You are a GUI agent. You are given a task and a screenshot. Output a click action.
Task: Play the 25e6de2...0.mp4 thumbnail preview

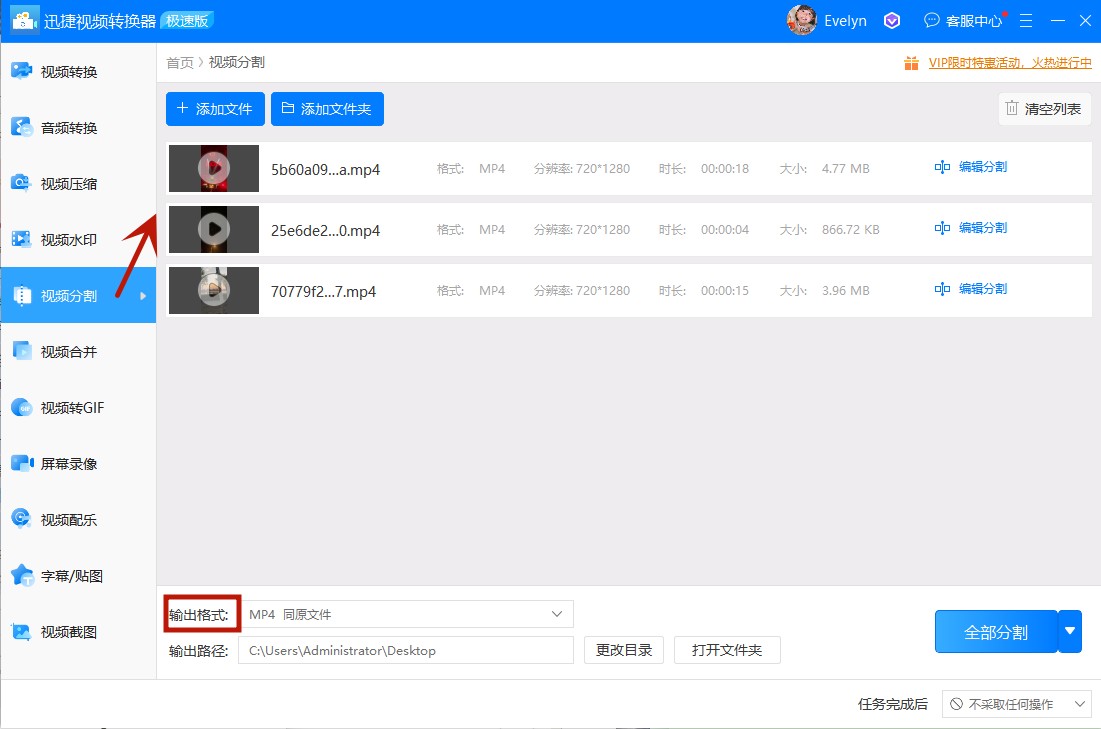pyautogui.click(x=213, y=229)
